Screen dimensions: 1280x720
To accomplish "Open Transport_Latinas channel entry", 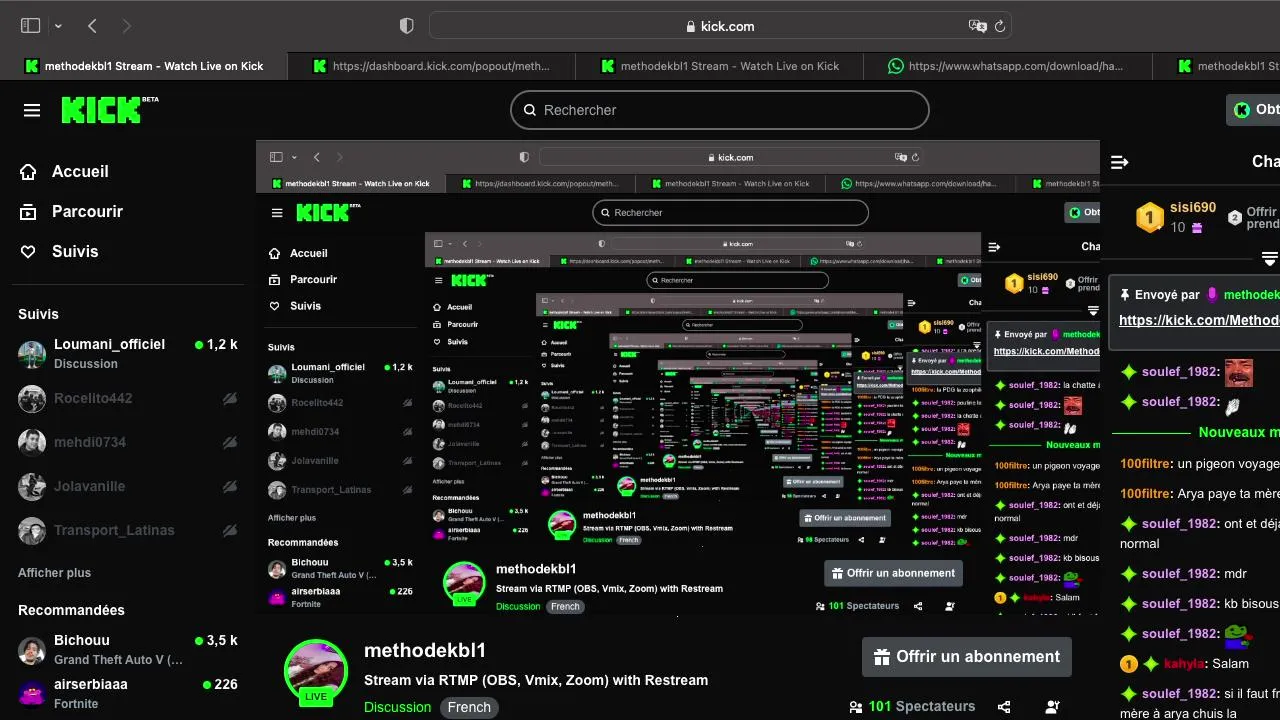I will (x=128, y=530).
